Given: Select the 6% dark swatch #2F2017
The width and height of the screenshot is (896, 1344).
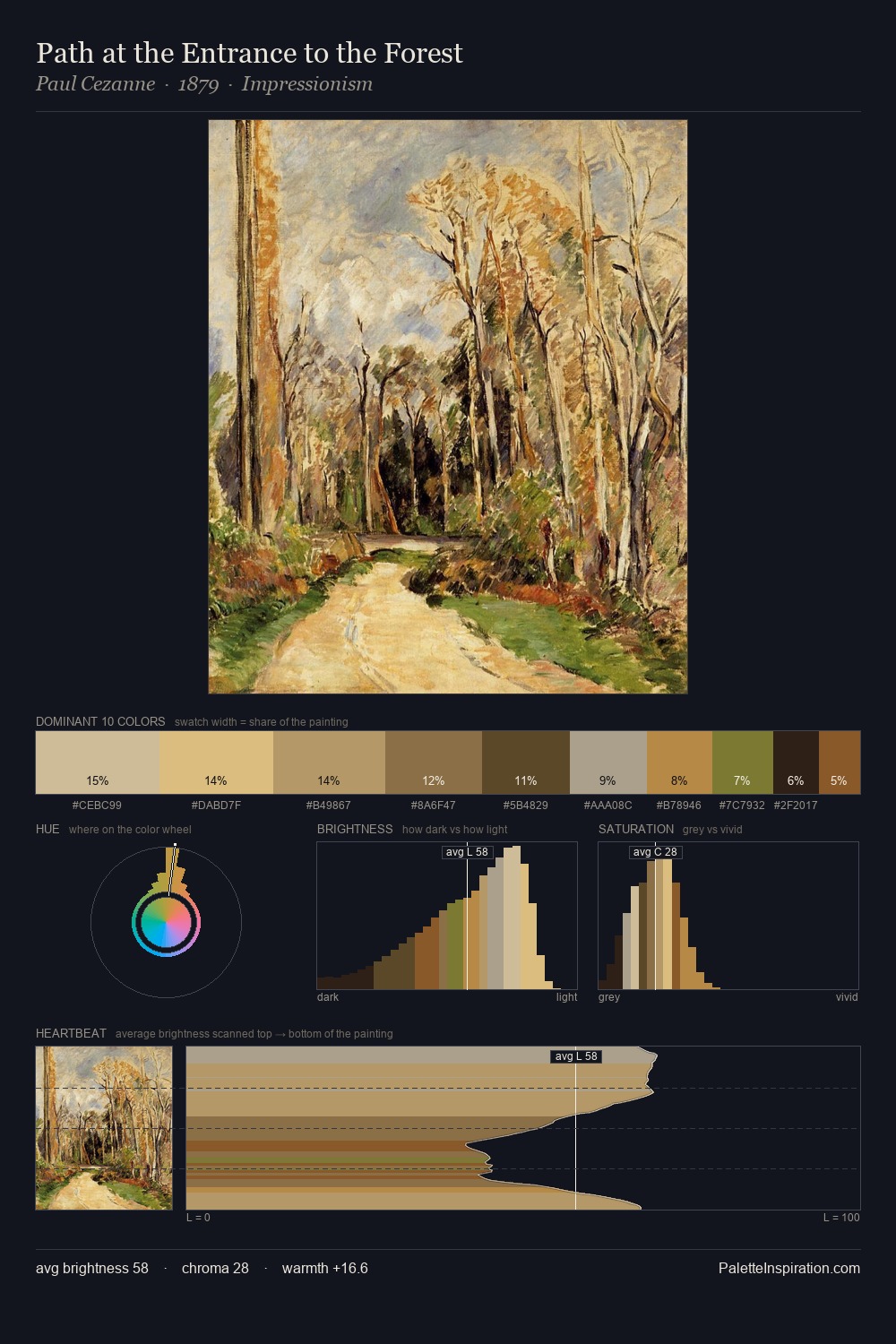Looking at the screenshot, I should (x=796, y=762).
